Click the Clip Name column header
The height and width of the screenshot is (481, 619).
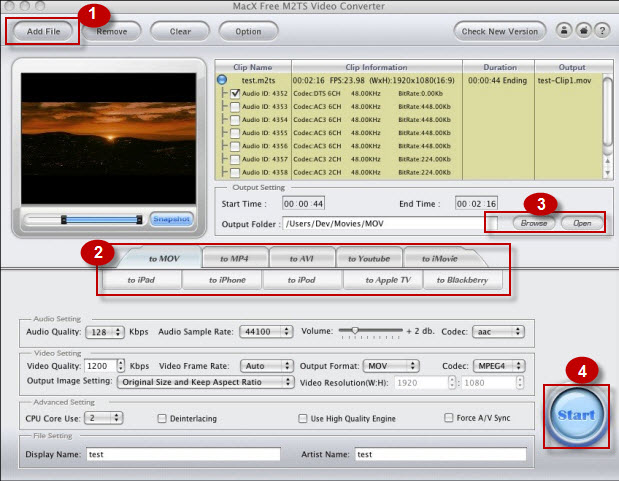253,67
